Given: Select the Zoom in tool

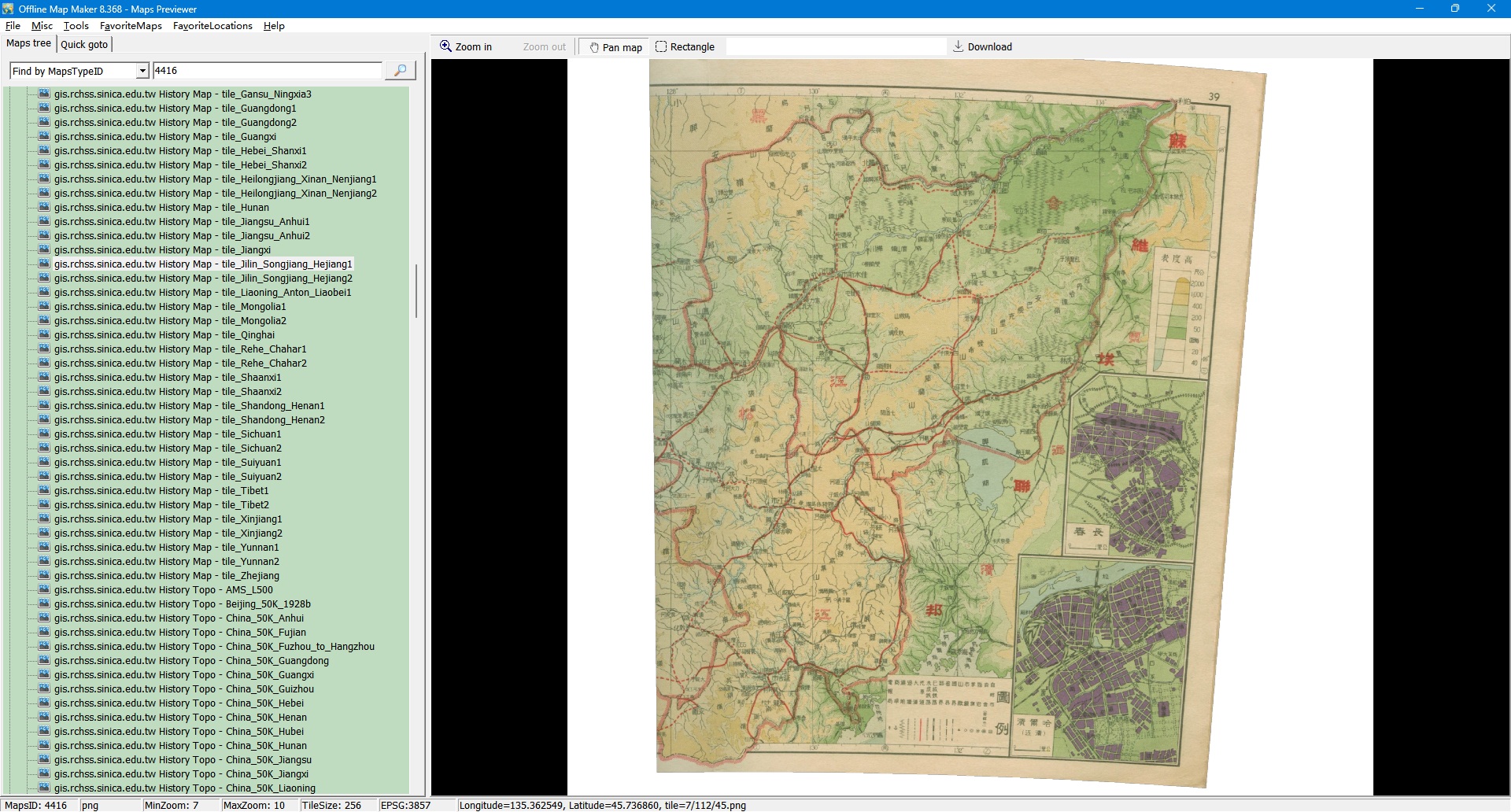Looking at the screenshot, I should (466, 47).
